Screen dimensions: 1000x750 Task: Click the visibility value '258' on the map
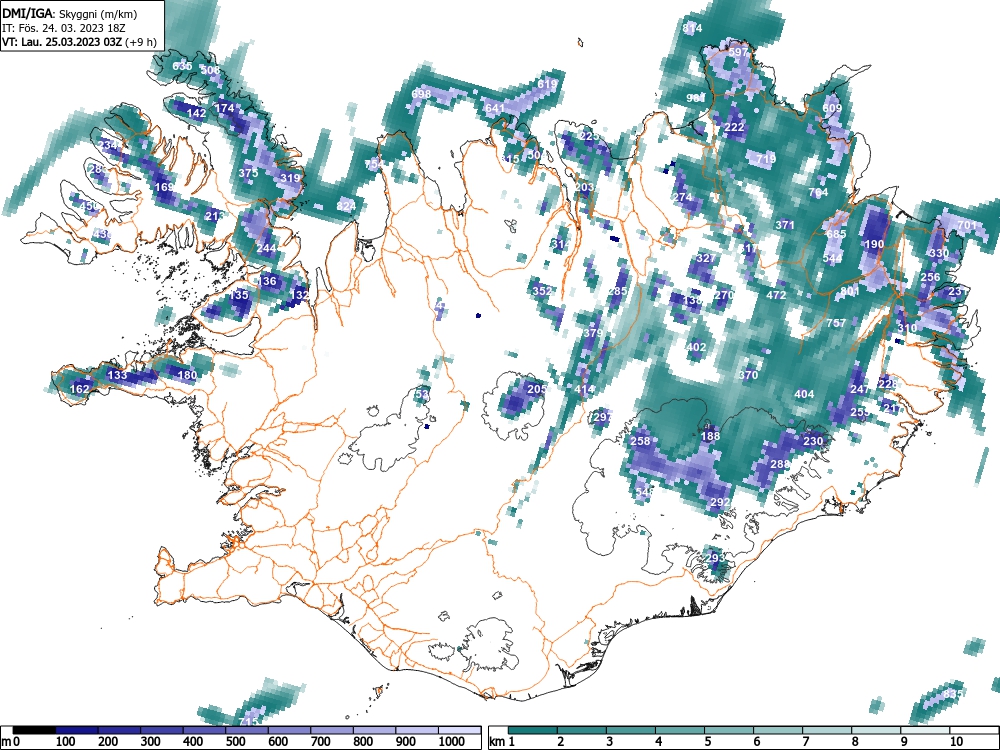[640, 441]
